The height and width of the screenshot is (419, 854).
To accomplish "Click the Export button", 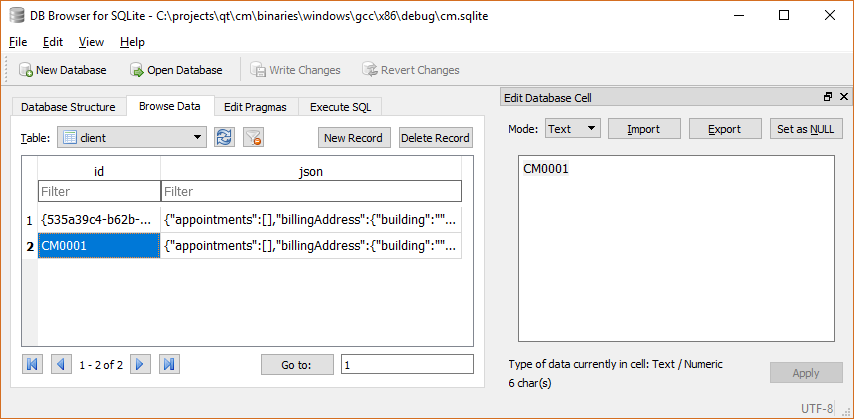I will (x=725, y=129).
